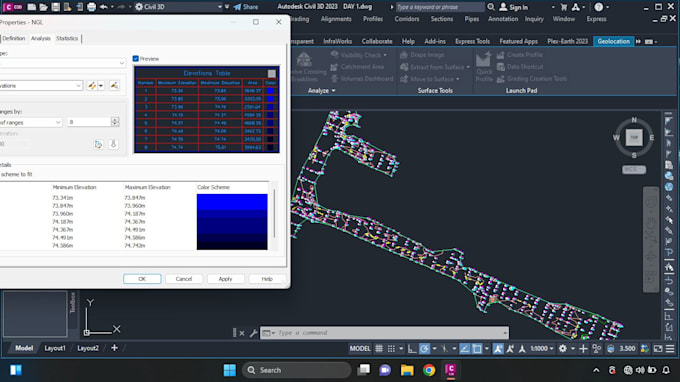
Task: Click the number of ranges stepper arrows
Action: (115, 122)
